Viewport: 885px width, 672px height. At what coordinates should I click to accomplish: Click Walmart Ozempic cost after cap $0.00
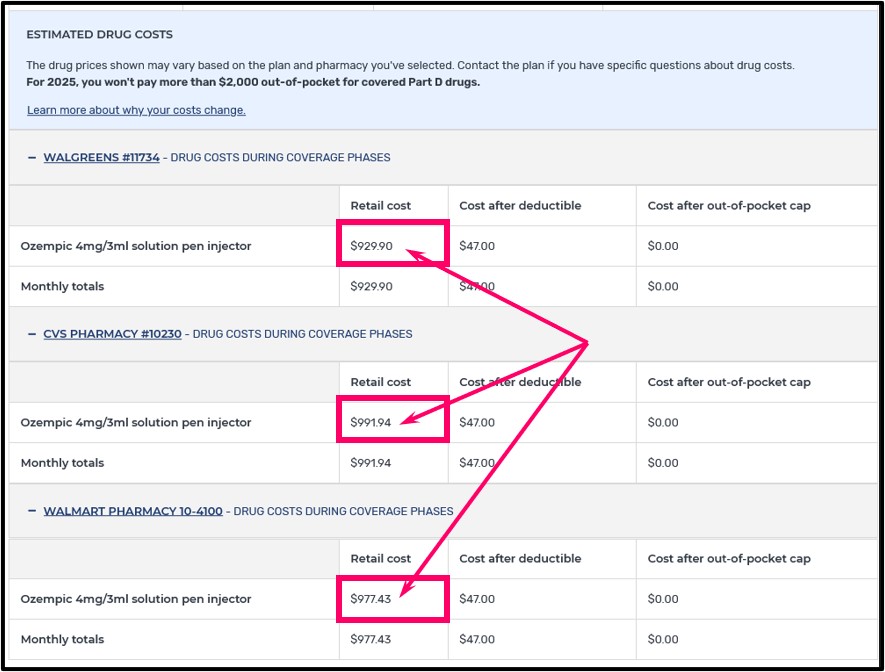coord(663,599)
